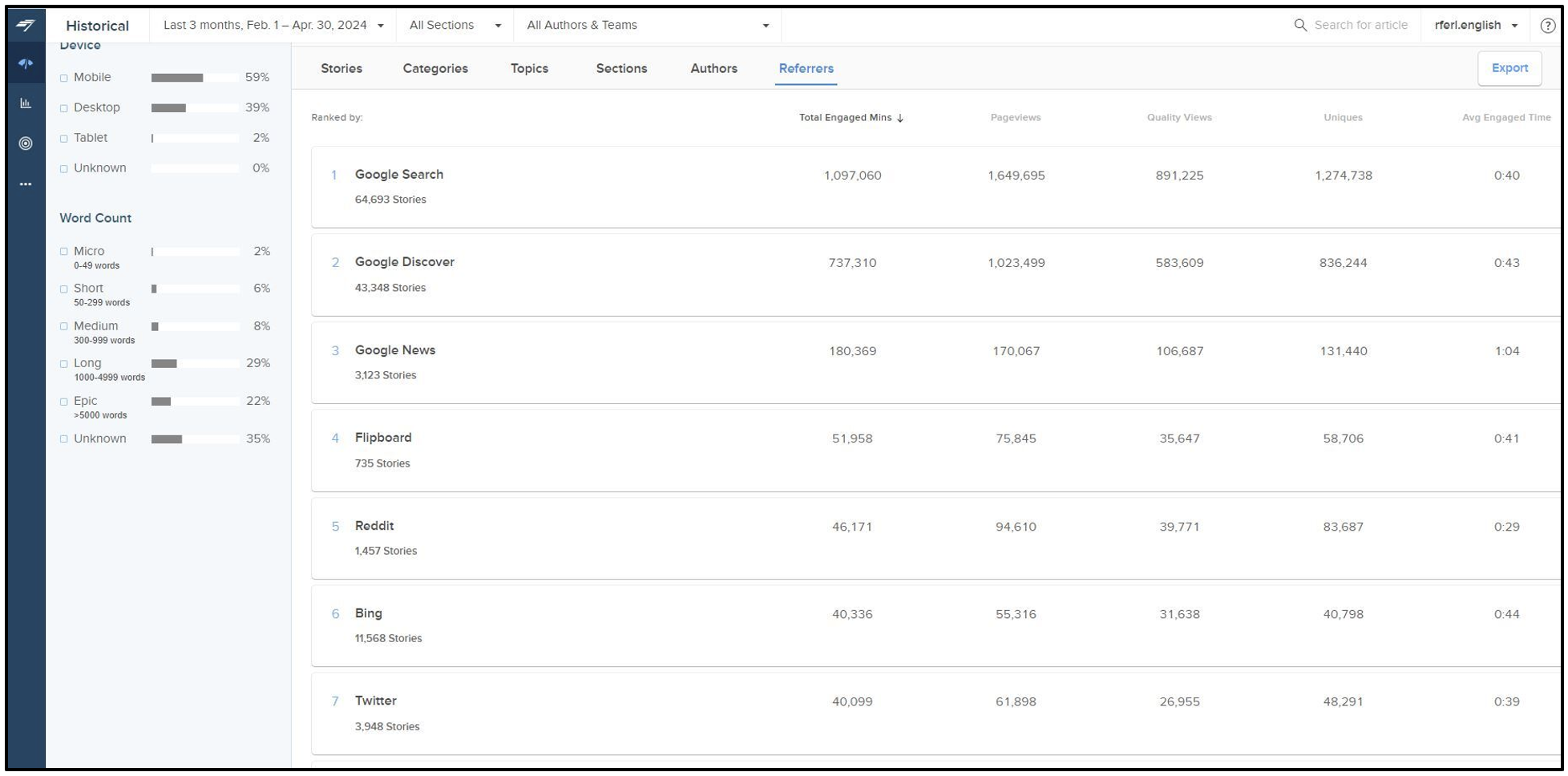Switch to the Categories tab

click(x=435, y=69)
